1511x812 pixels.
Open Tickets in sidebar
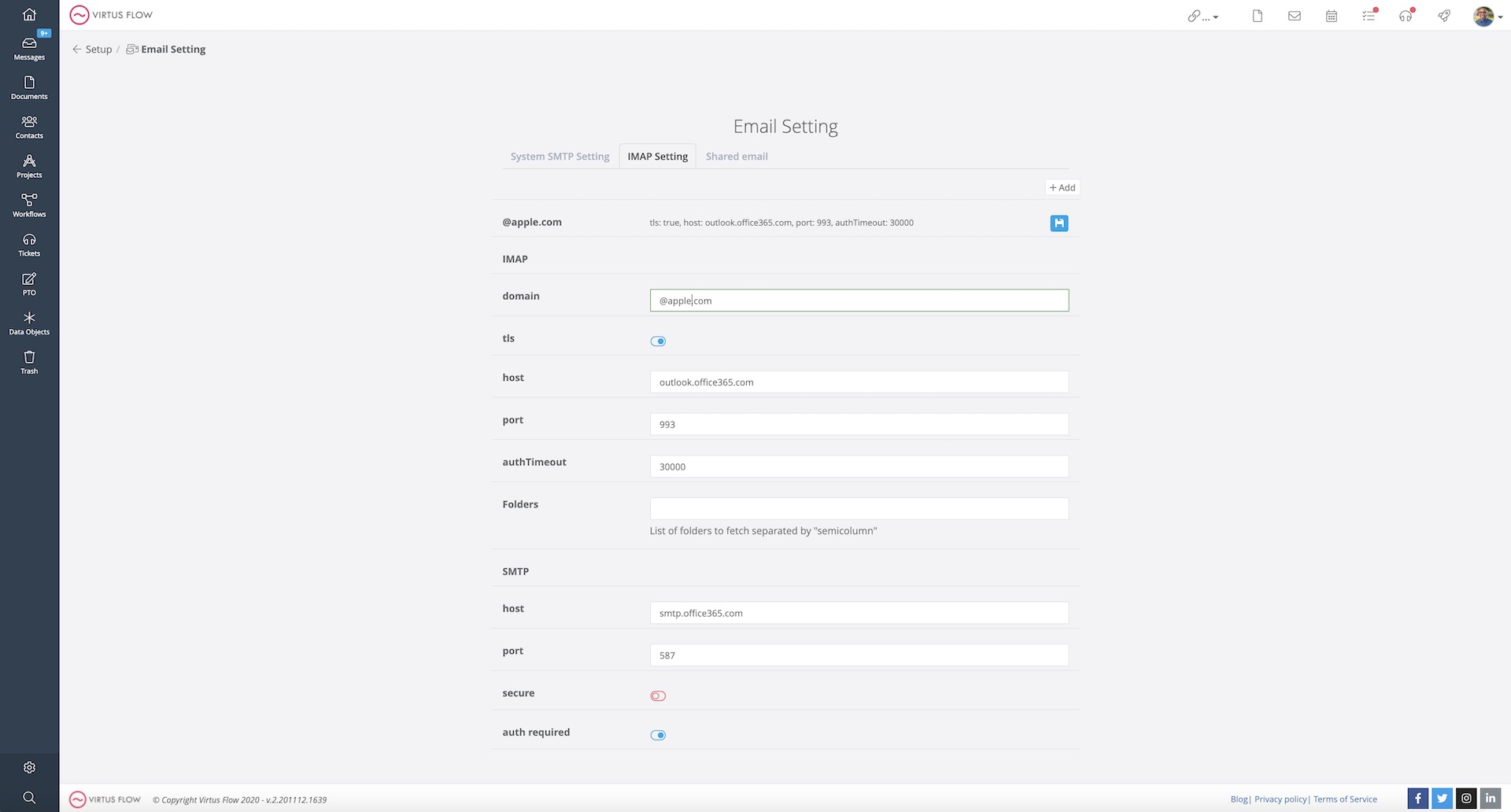coord(29,245)
